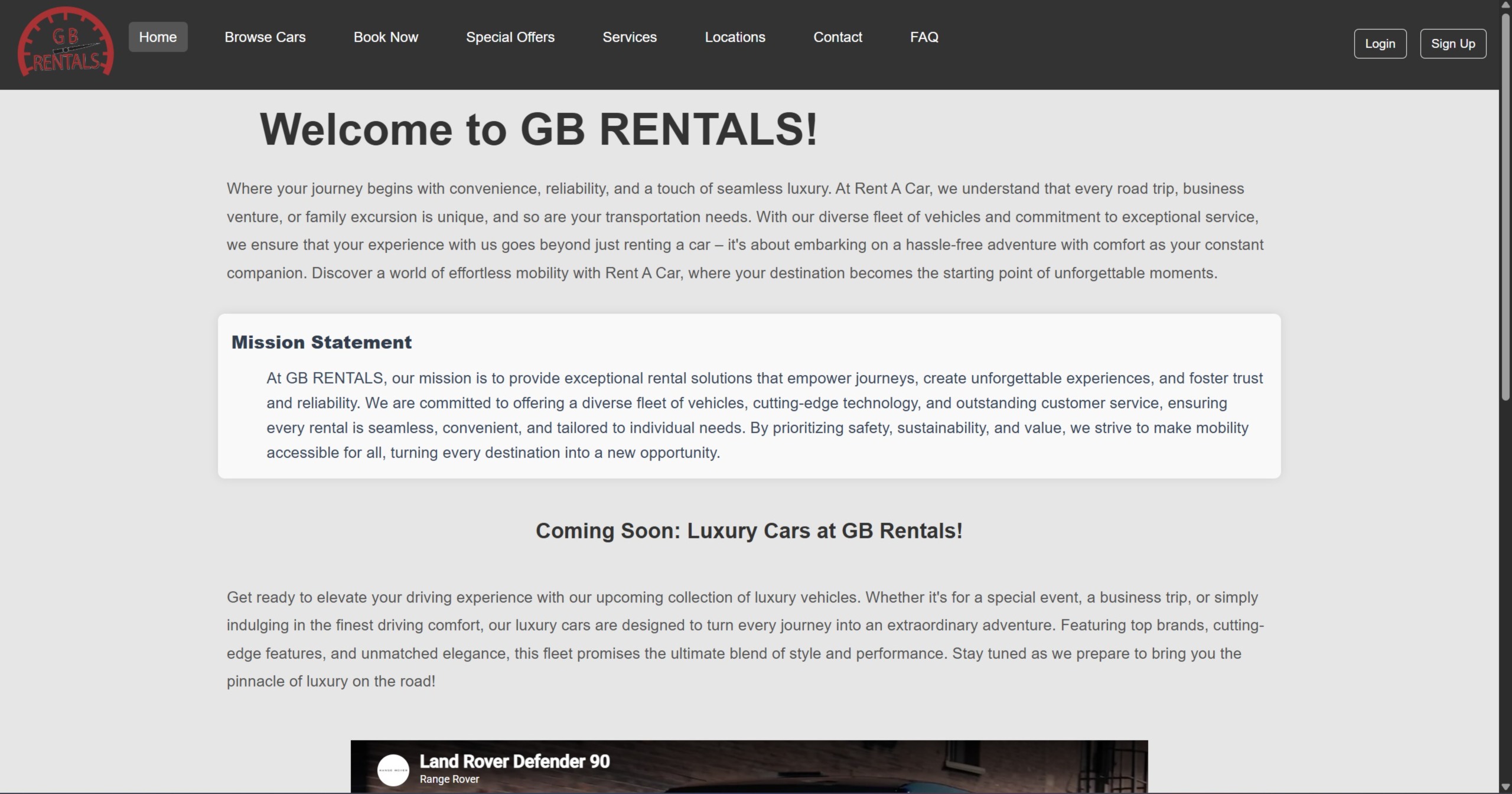
Task: Click the Sign Up button
Action: point(1454,43)
